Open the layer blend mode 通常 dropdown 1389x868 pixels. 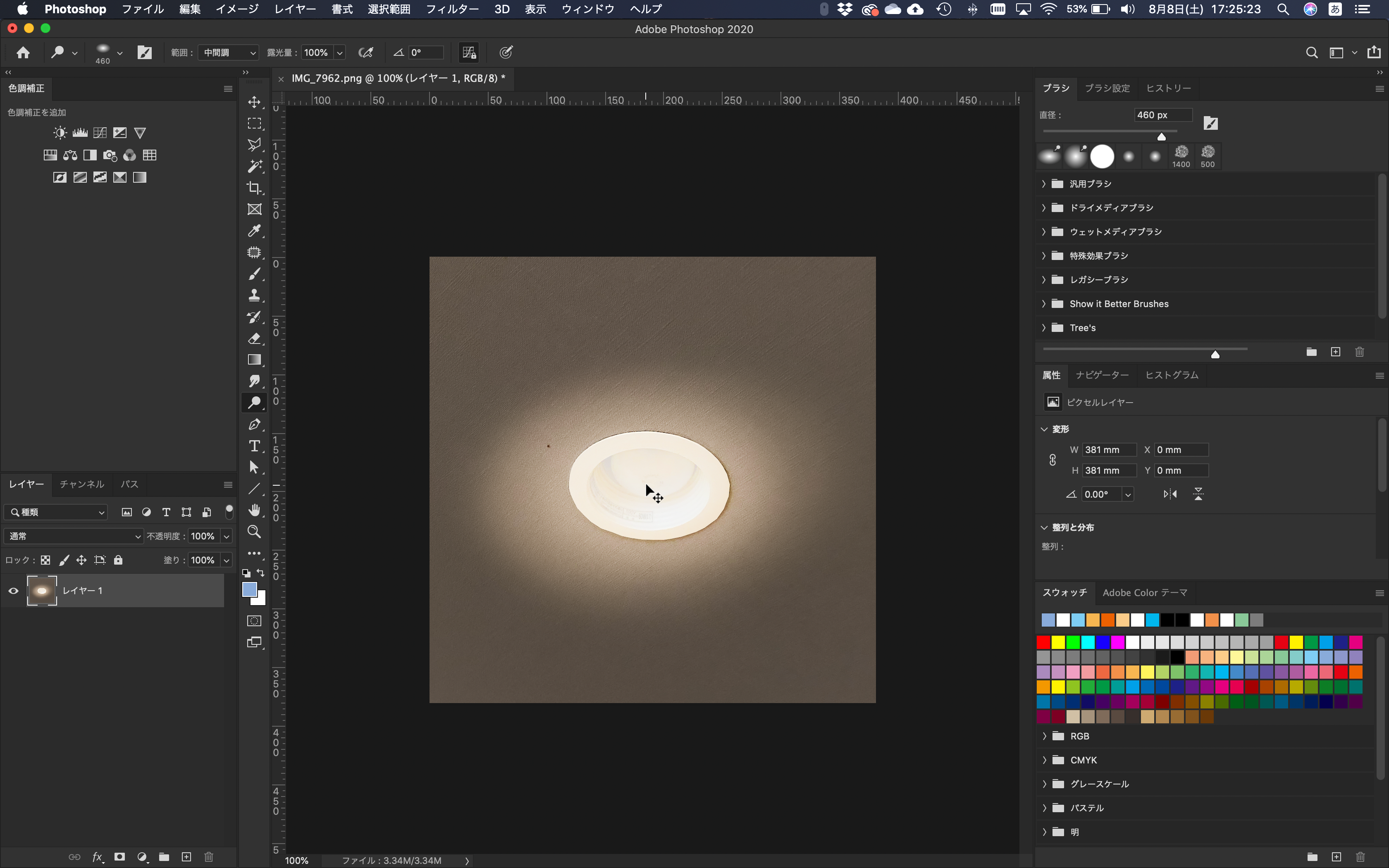(74, 536)
